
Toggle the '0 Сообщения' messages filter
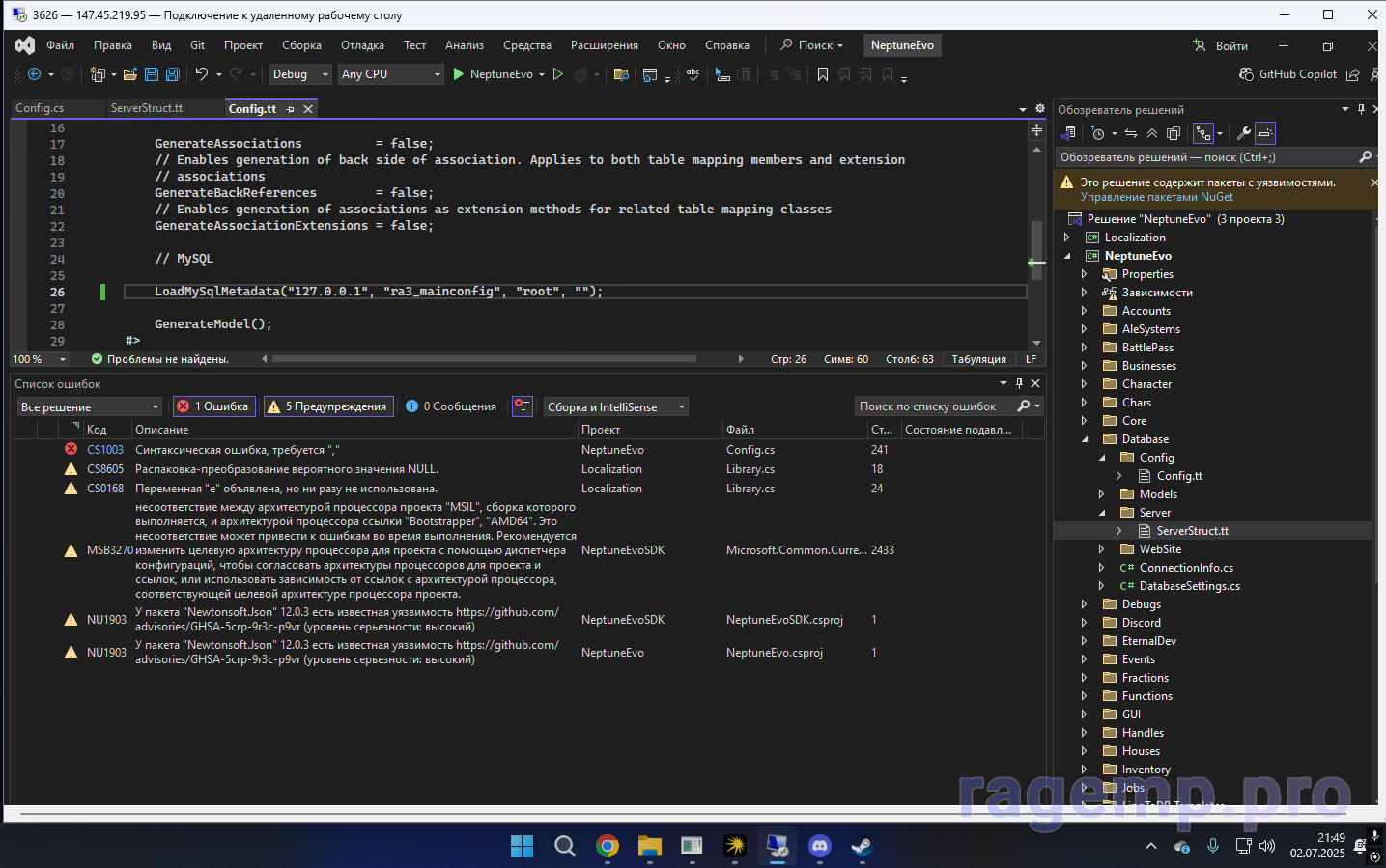[451, 406]
